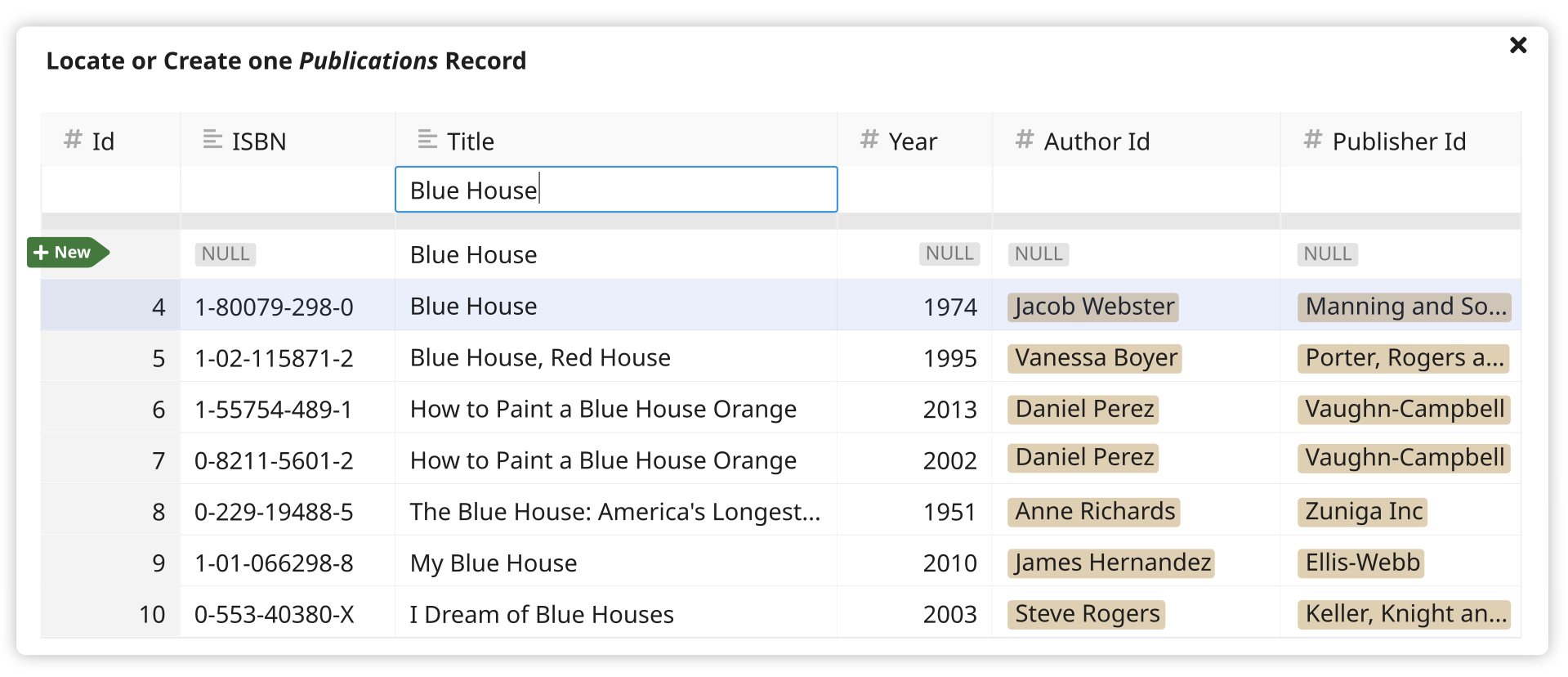Click the text-type icon beside Title header
Viewport: 1568px width, 677px height.
(x=427, y=139)
